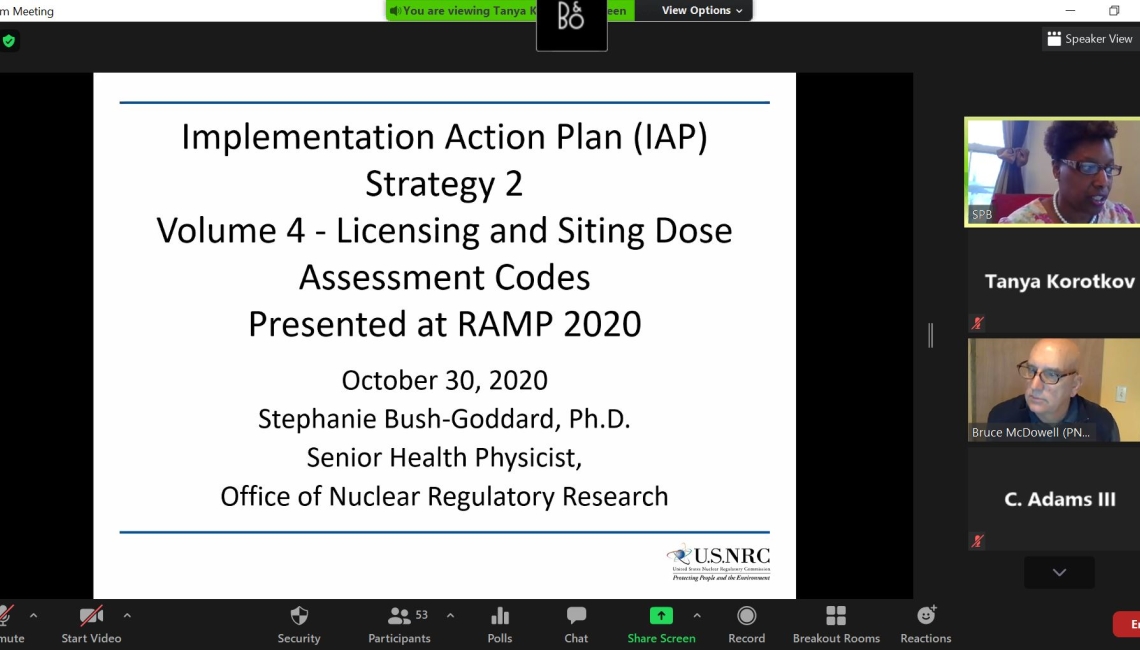Click the green Share Screen icon
The image size is (1140, 650).
coord(661,616)
